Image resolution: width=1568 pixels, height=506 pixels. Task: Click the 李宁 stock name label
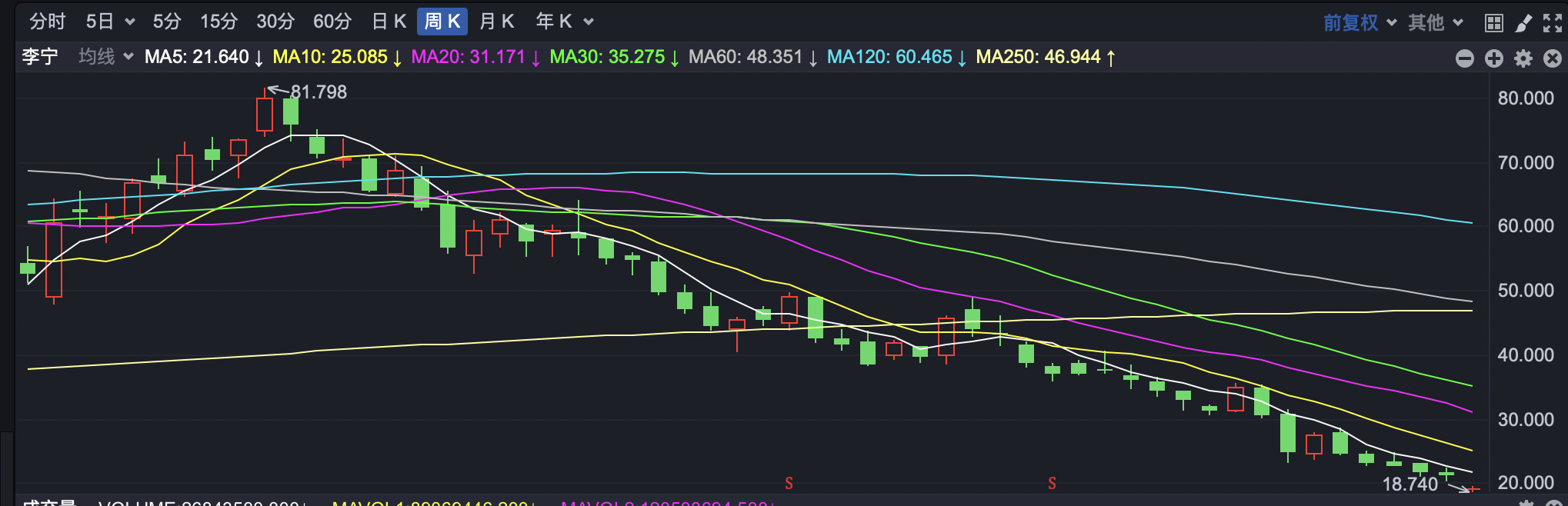click(40, 57)
